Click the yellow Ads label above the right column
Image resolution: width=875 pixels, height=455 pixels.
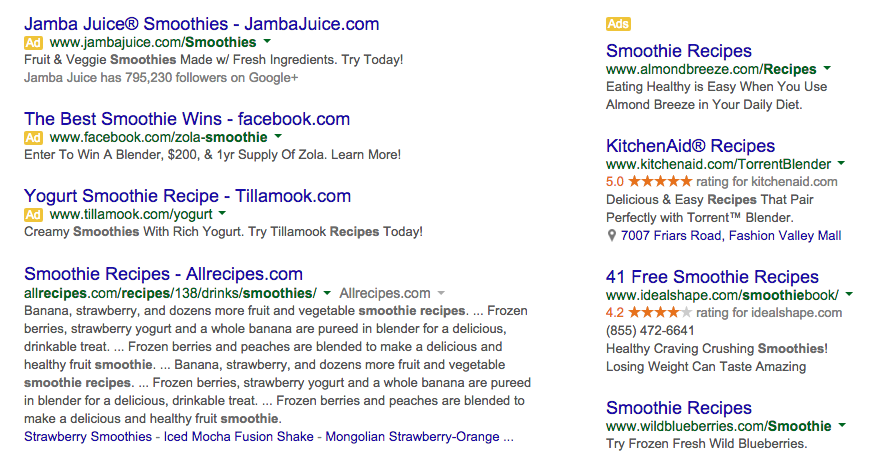pyautogui.click(x=618, y=24)
